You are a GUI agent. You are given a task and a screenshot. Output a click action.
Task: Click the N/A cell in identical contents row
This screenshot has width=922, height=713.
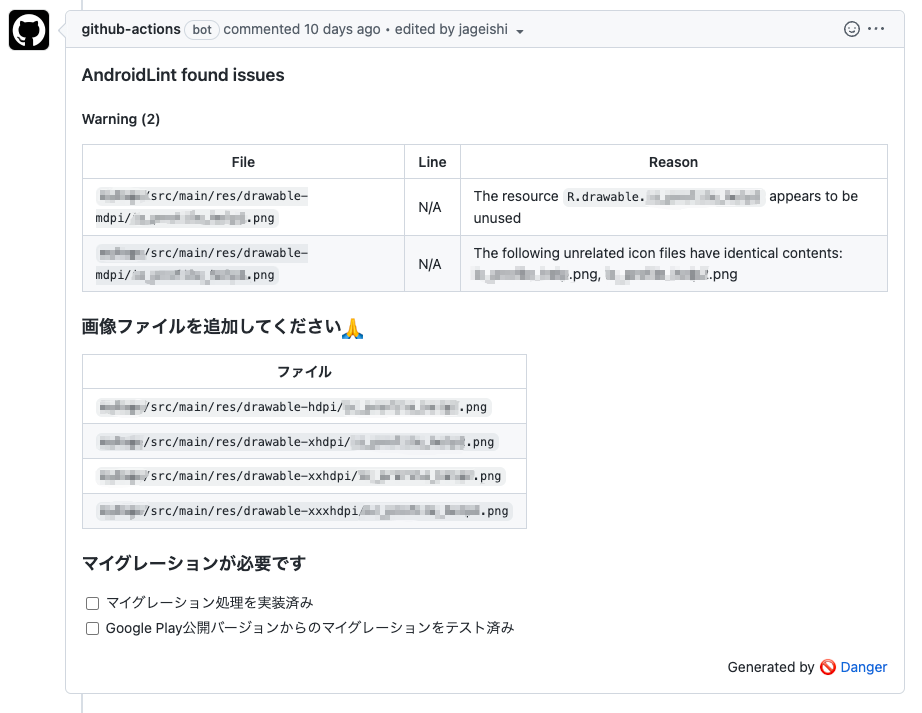430,264
